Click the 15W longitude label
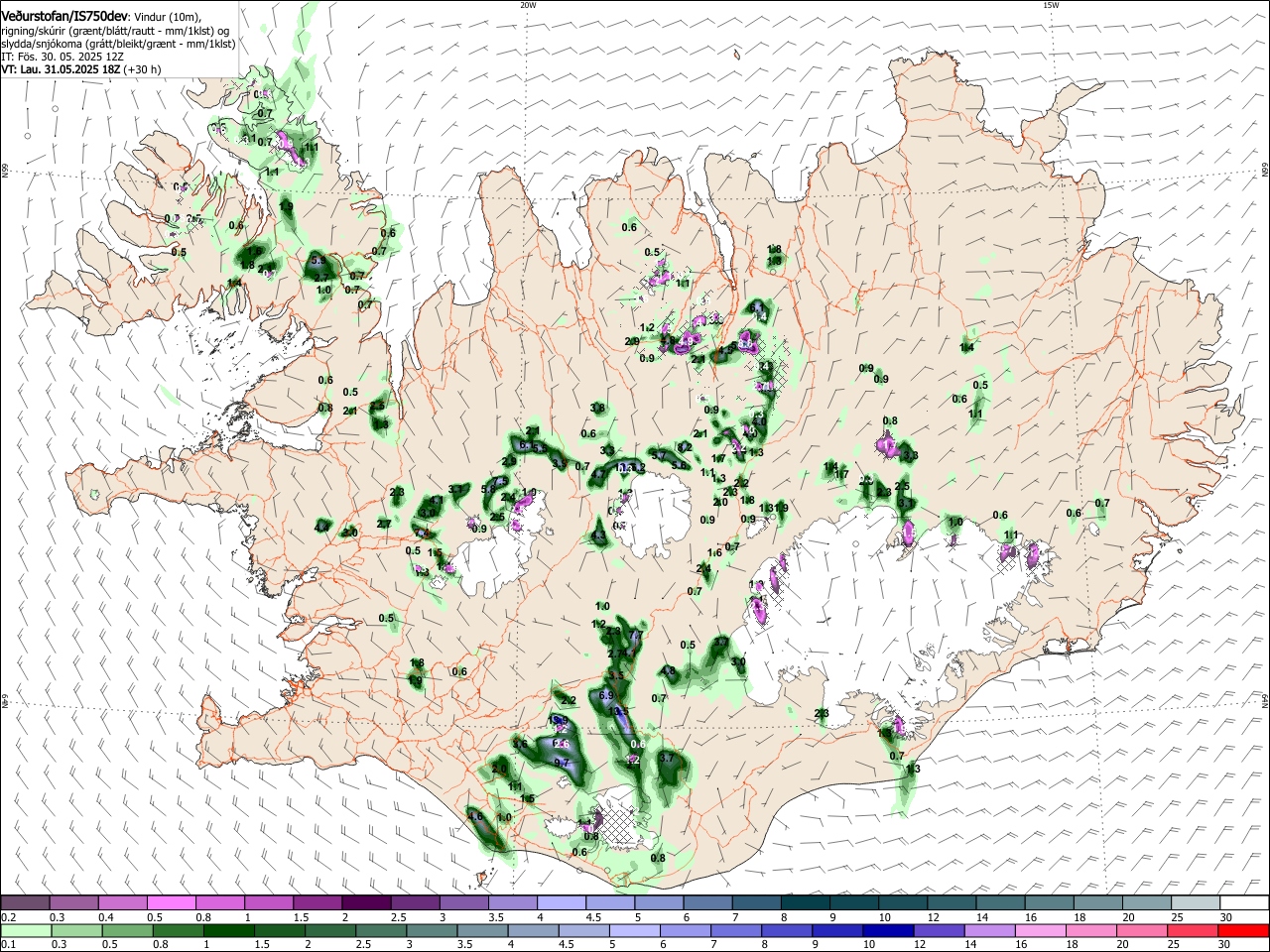This screenshot has height=952, width=1270. tap(1051, 5)
